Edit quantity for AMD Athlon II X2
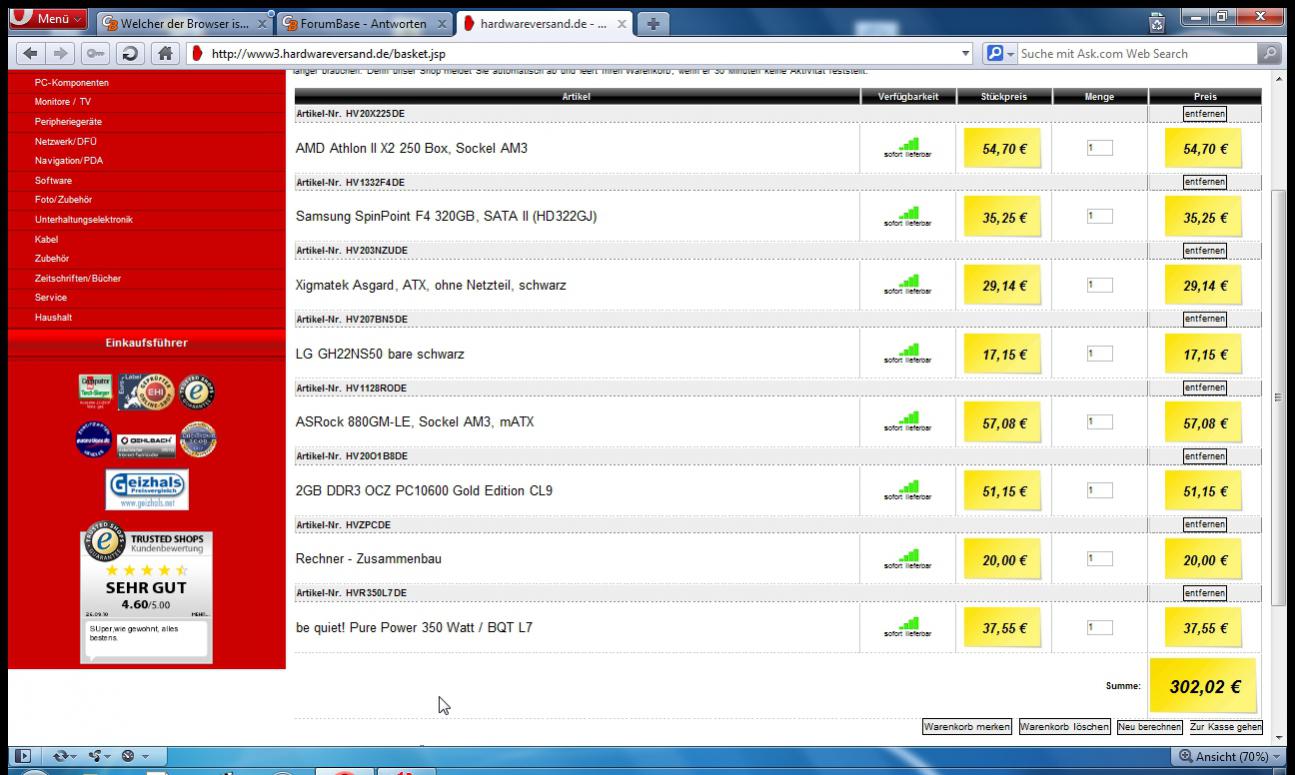 1099,148
